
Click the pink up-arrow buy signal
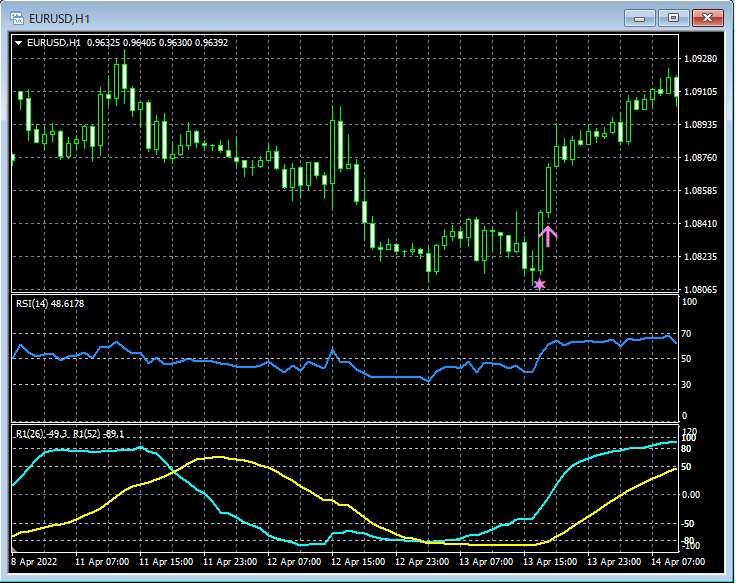[547, 236]
